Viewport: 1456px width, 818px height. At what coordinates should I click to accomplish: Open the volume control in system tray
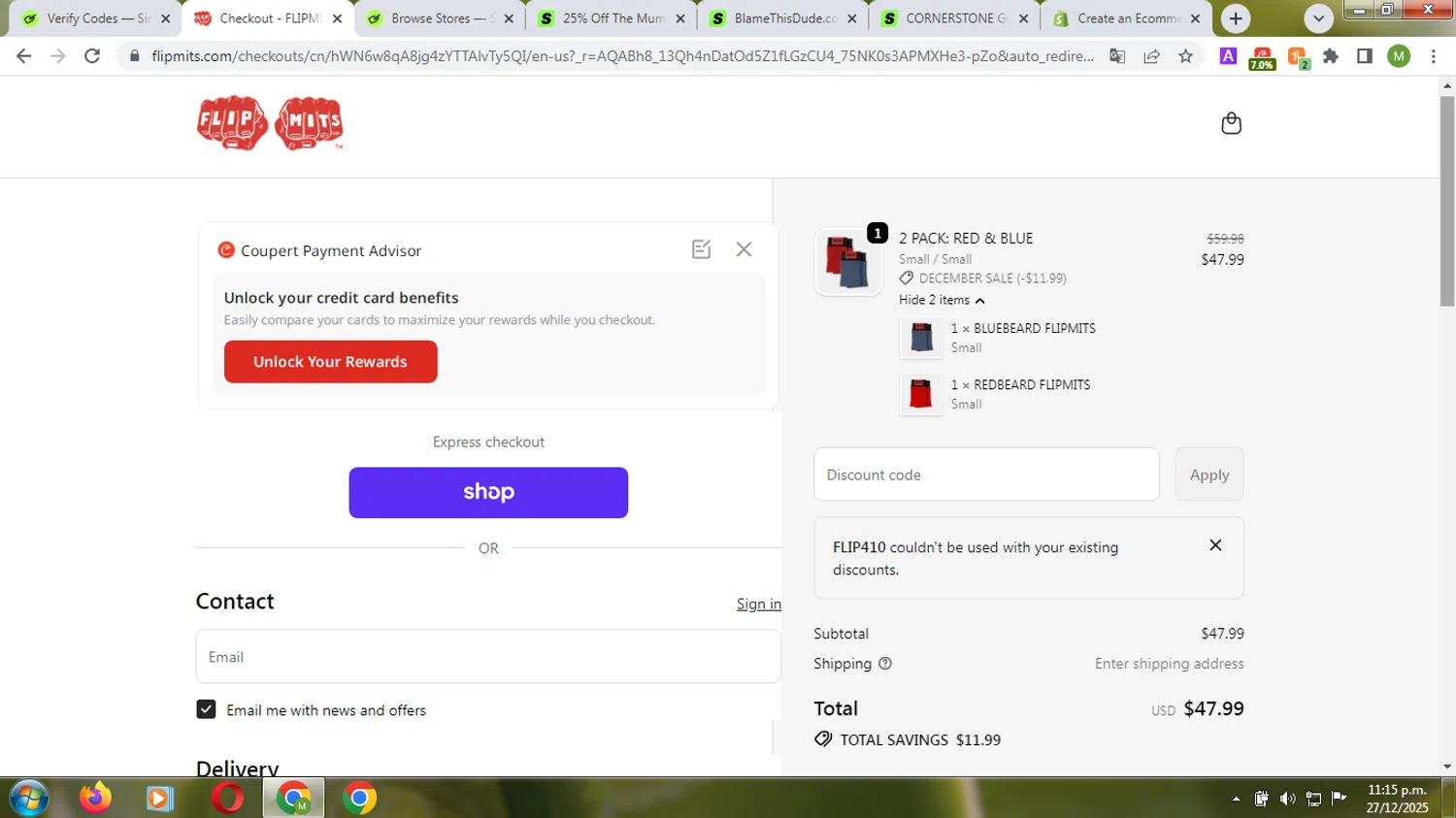[x=1287, y=799]
